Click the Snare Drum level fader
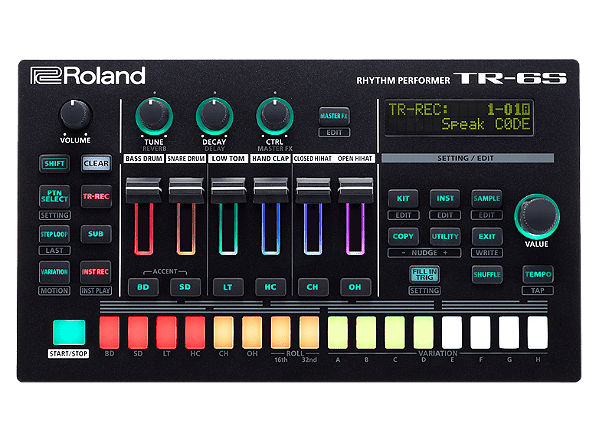Image resolution: width=599 pixels, height=443 pixels. (x=186, y=190)
